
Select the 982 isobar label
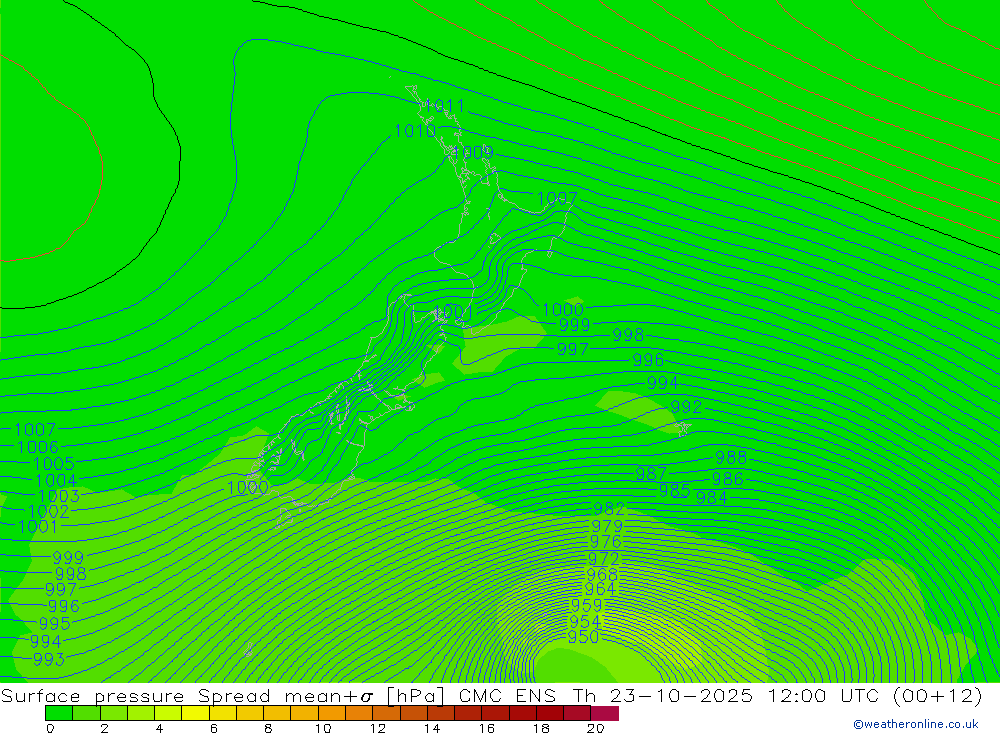tap(609, 508)
